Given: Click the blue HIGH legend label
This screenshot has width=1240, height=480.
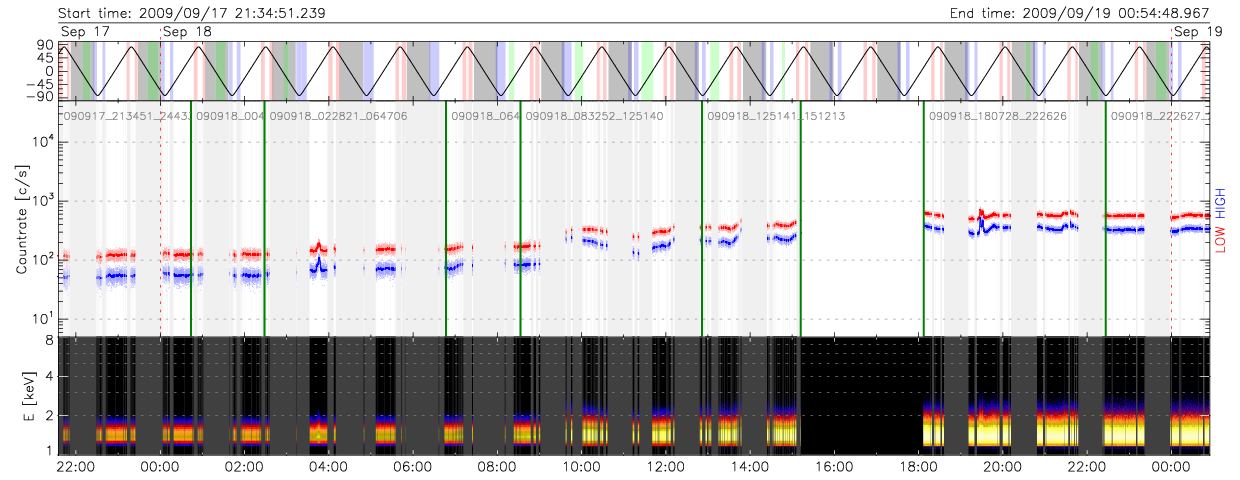Looking at the screenshot, I should click(1220, 204).
